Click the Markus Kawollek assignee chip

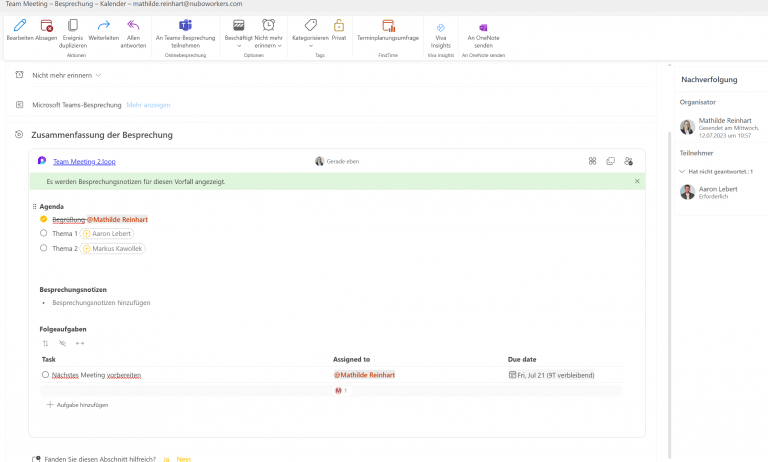(x=113, y=249)
